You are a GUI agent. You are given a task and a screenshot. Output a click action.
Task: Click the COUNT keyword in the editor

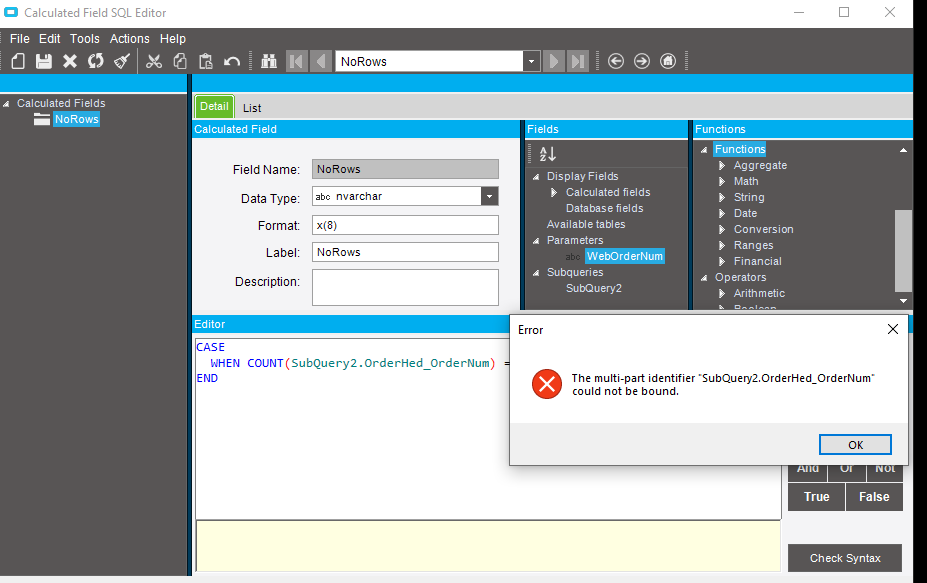coord(265,363)
